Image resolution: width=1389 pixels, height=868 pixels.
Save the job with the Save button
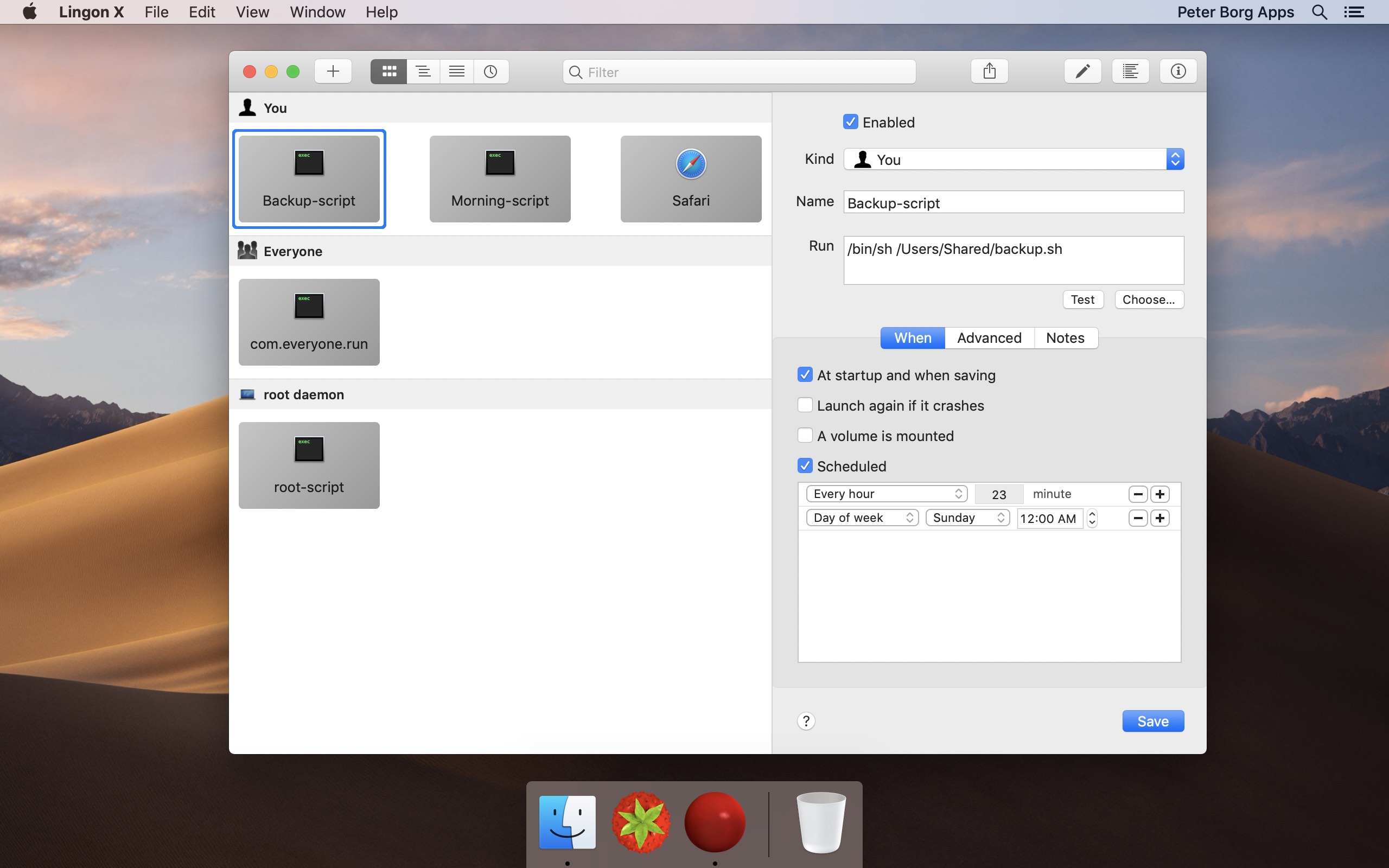pos(1152,720)
